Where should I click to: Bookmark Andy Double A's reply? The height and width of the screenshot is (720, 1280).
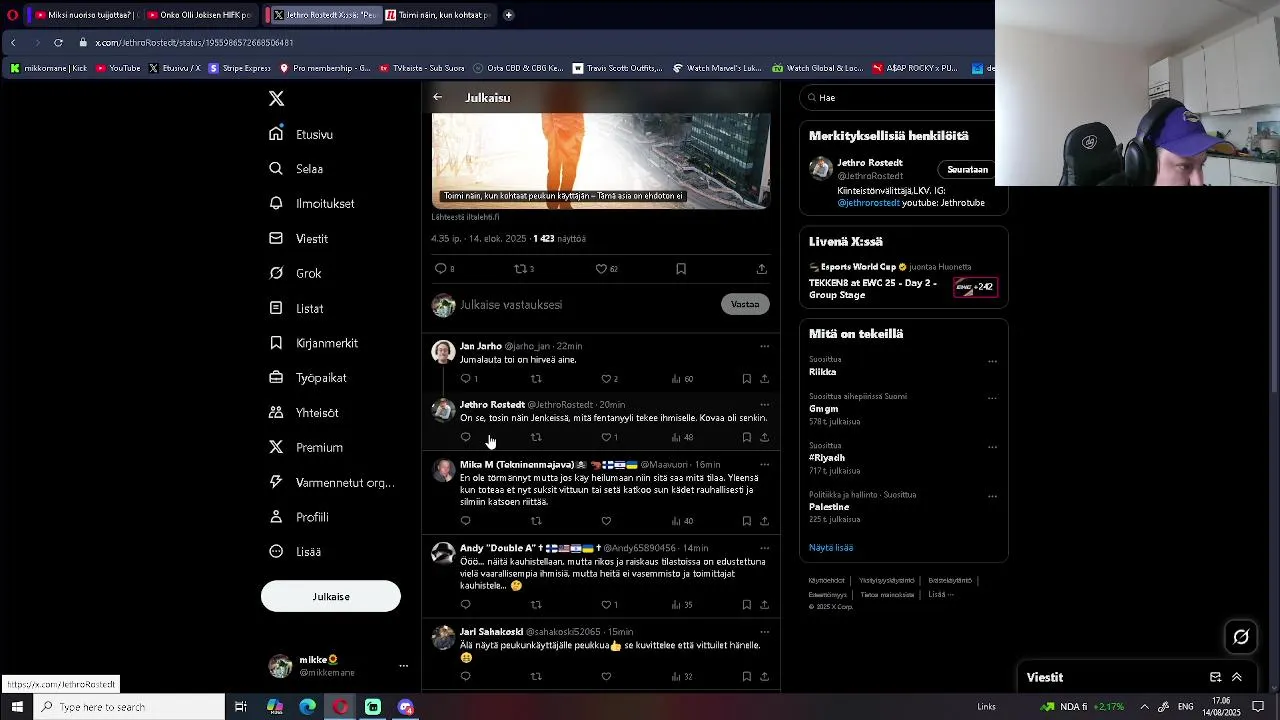746,605
